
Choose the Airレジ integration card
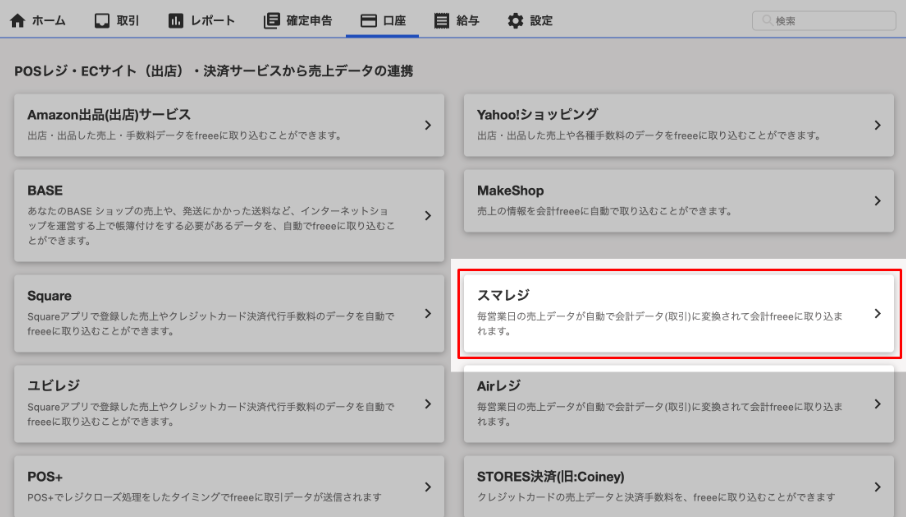[x=679, y=402]
